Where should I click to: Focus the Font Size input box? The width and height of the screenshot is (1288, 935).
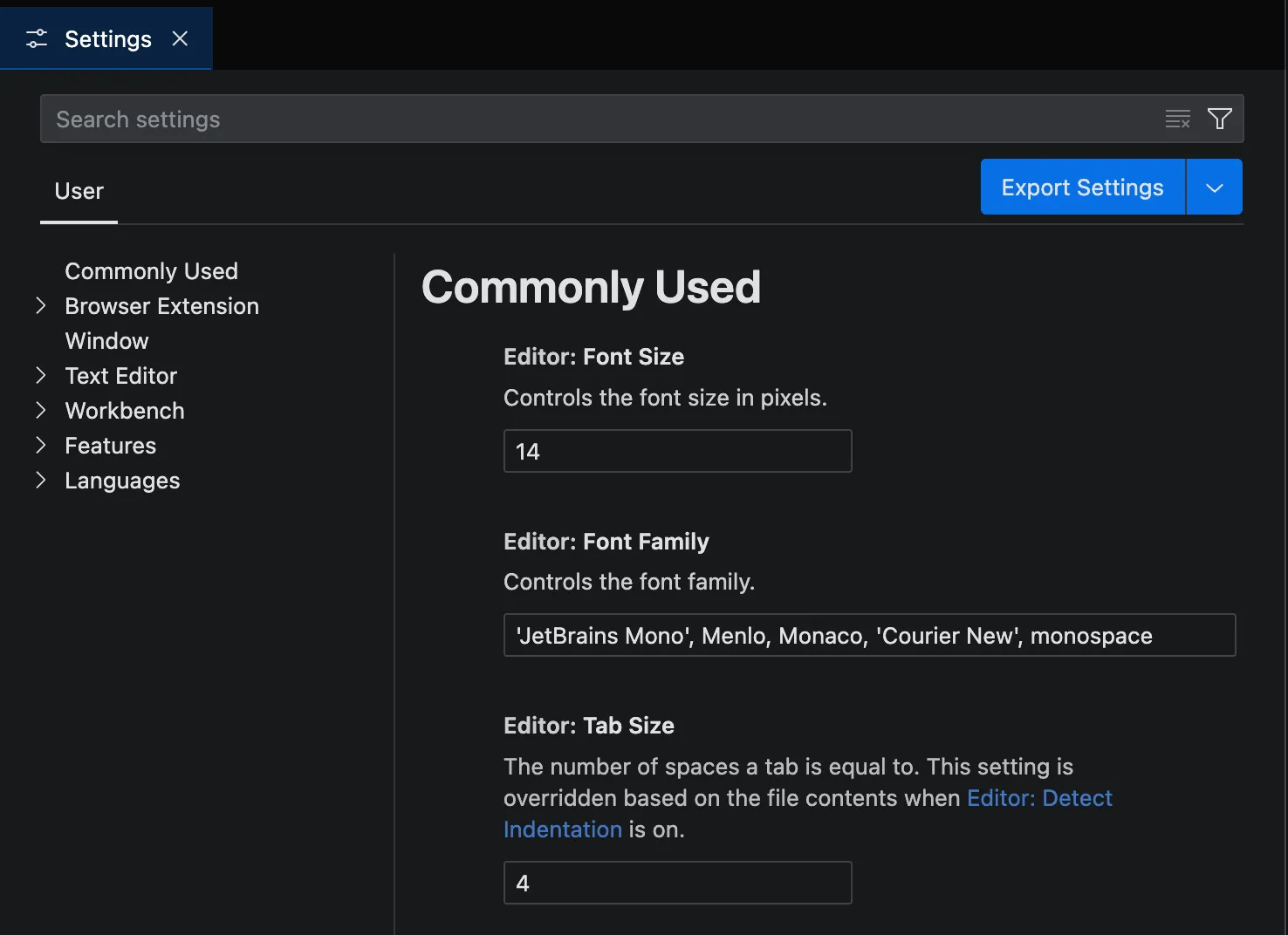tap(677, 451)
